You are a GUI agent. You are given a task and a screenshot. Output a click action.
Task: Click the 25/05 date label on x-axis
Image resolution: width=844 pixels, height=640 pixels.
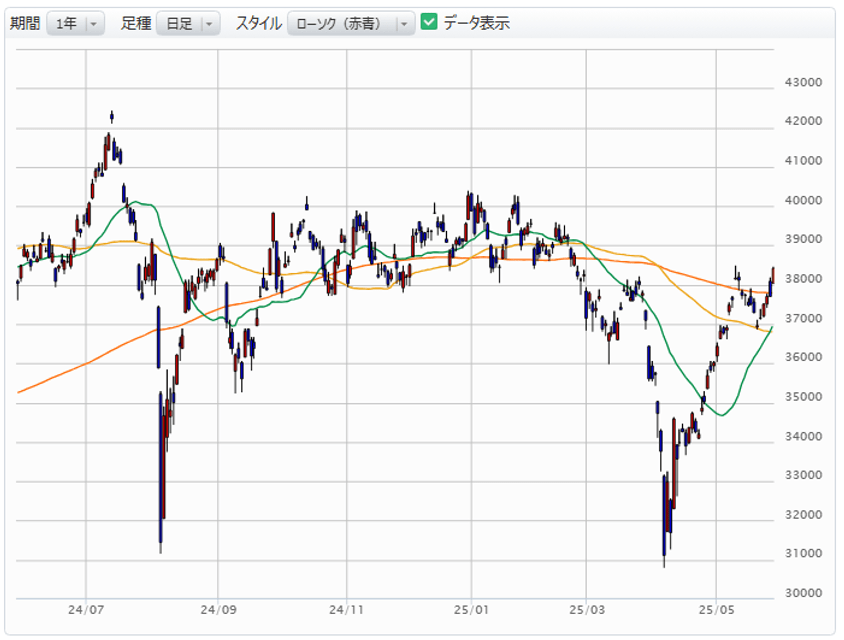click(x=717, y=608)
